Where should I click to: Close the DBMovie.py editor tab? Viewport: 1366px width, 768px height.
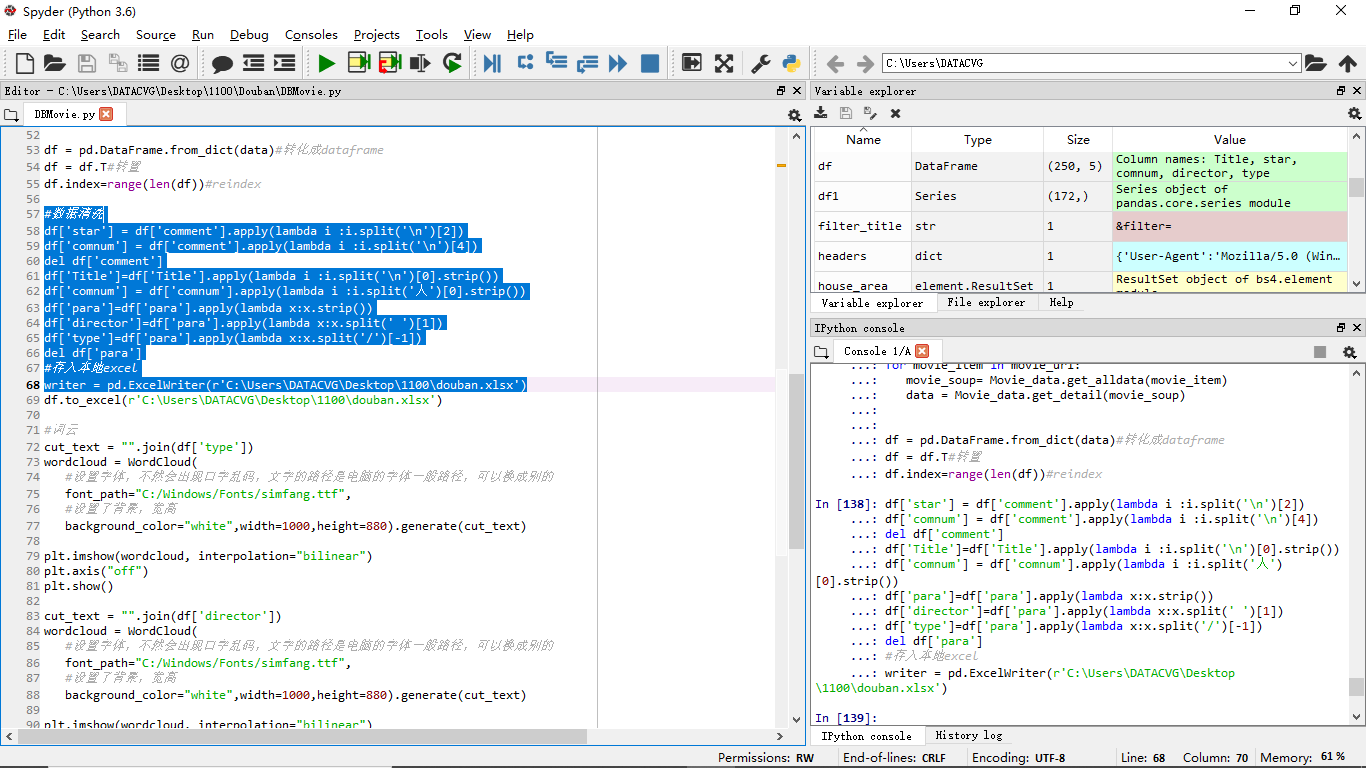[106, 114]
